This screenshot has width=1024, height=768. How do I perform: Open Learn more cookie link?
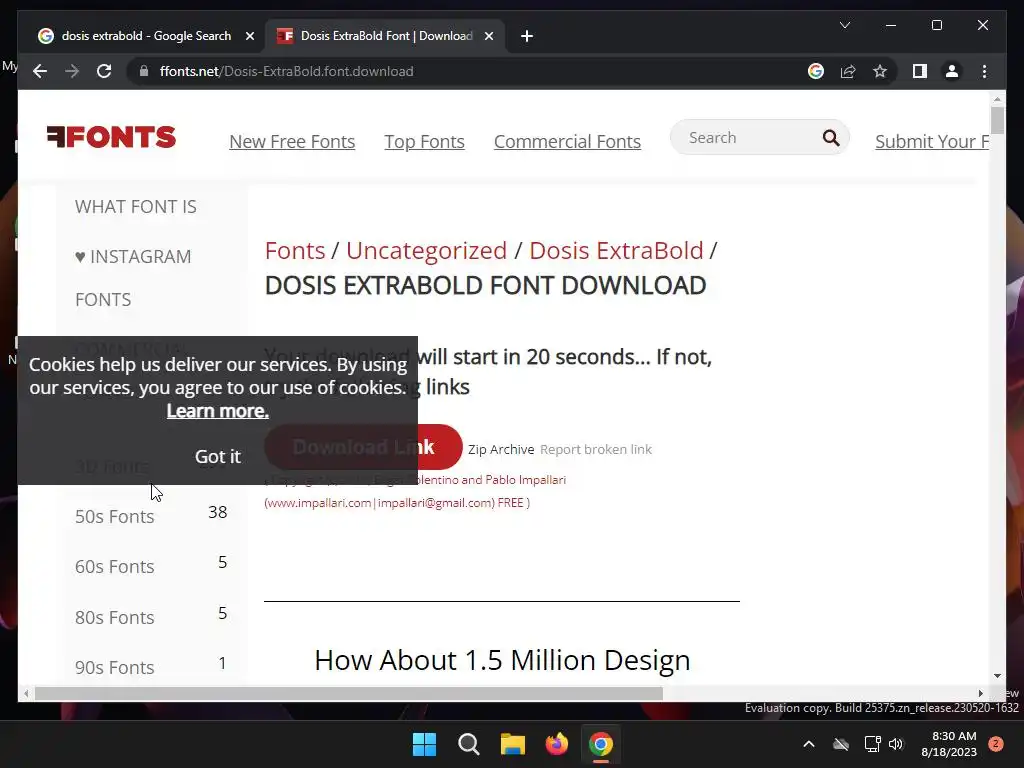pyautogui.click(x=217, y=411)
